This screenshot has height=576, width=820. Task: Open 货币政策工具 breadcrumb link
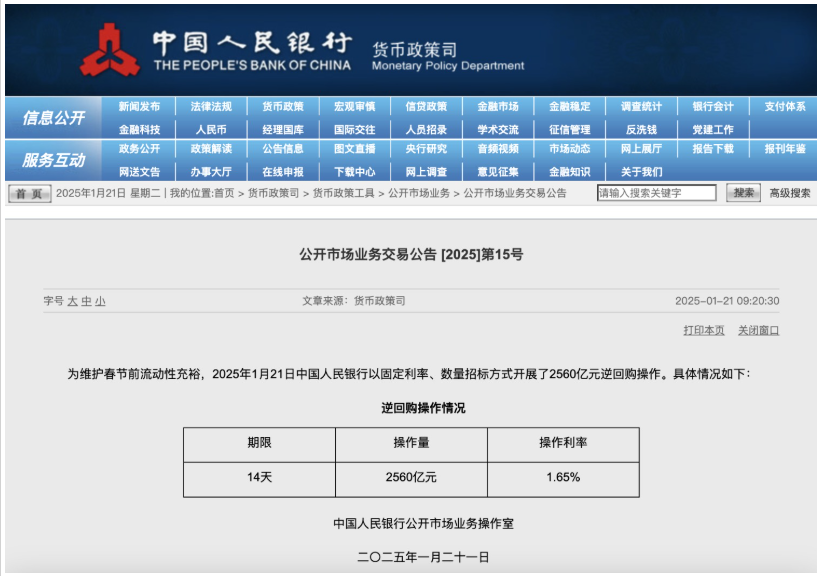pos(343,193)
